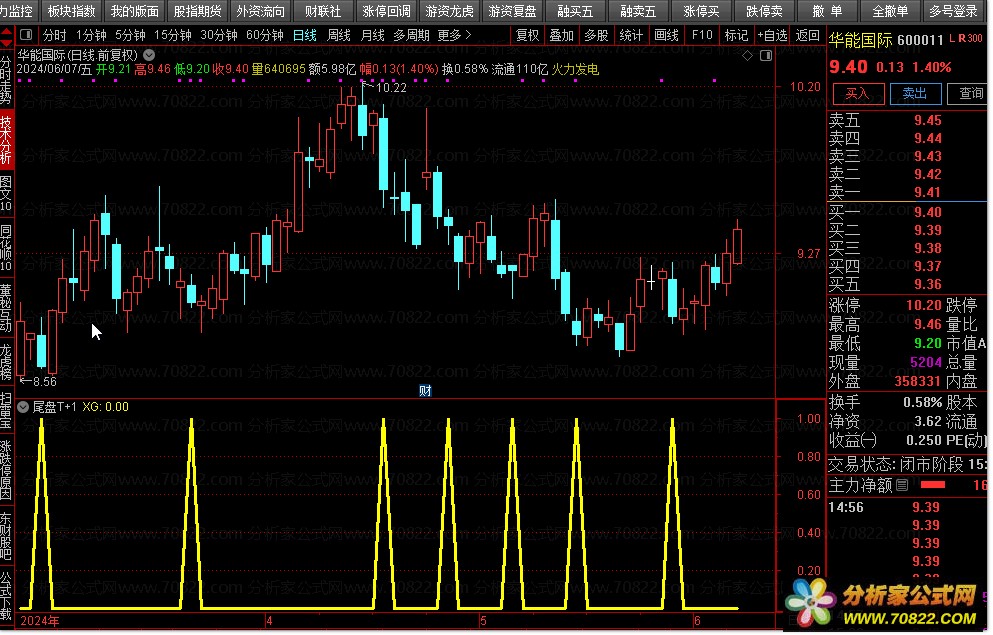
Task: Switch to 60分钟 period
Action: pos(265,35)
